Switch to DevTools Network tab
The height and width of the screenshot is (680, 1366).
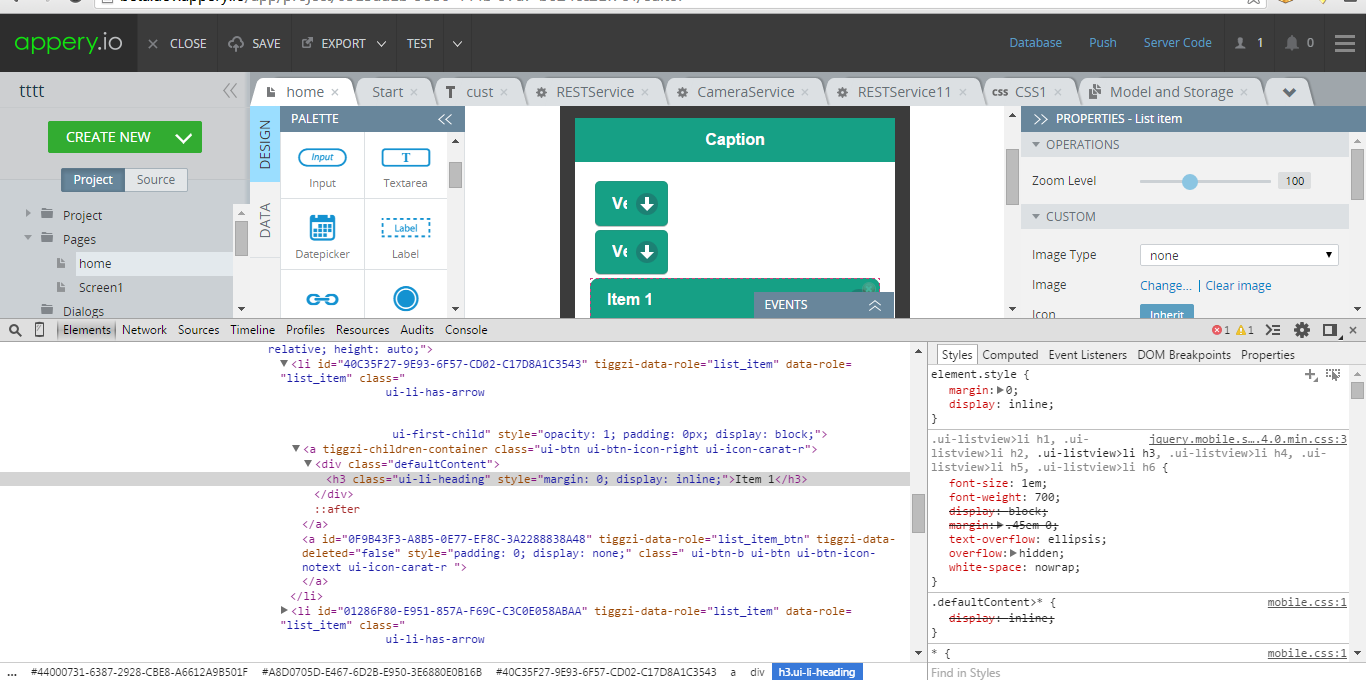(x=144, y=330)
